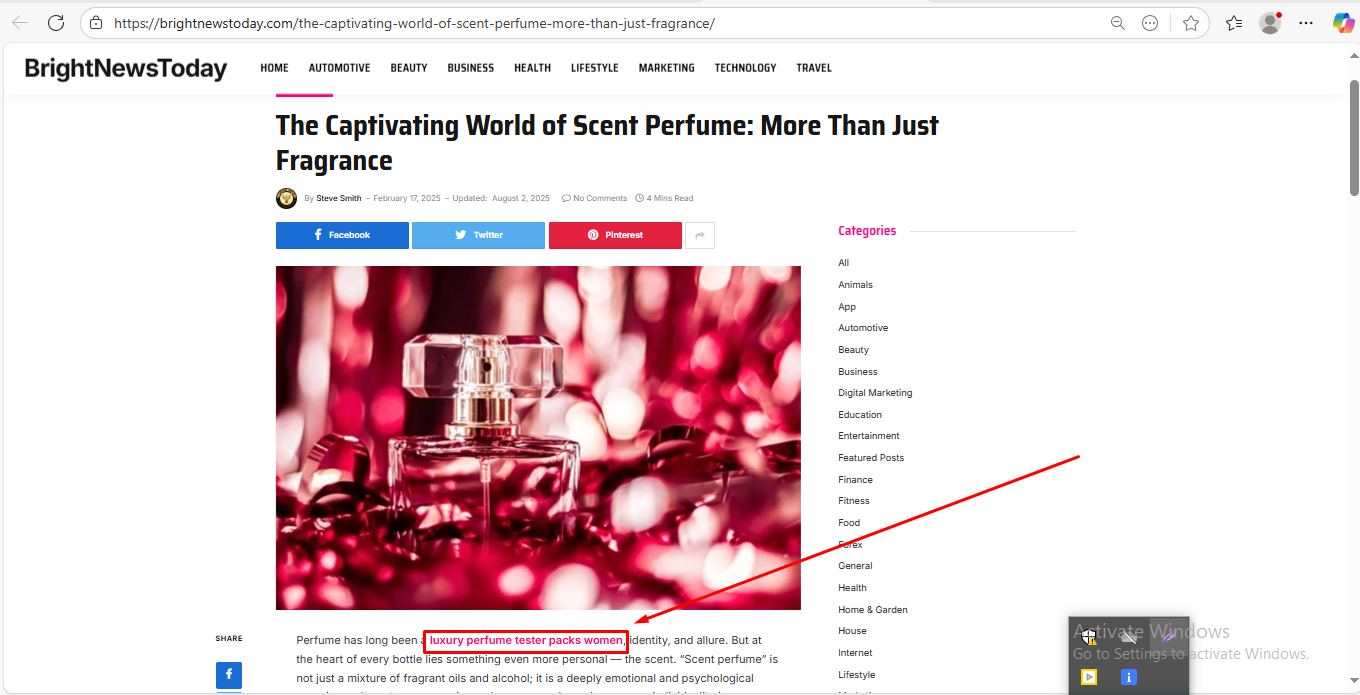Open the site information lock icon

click(x=96, y=23)
